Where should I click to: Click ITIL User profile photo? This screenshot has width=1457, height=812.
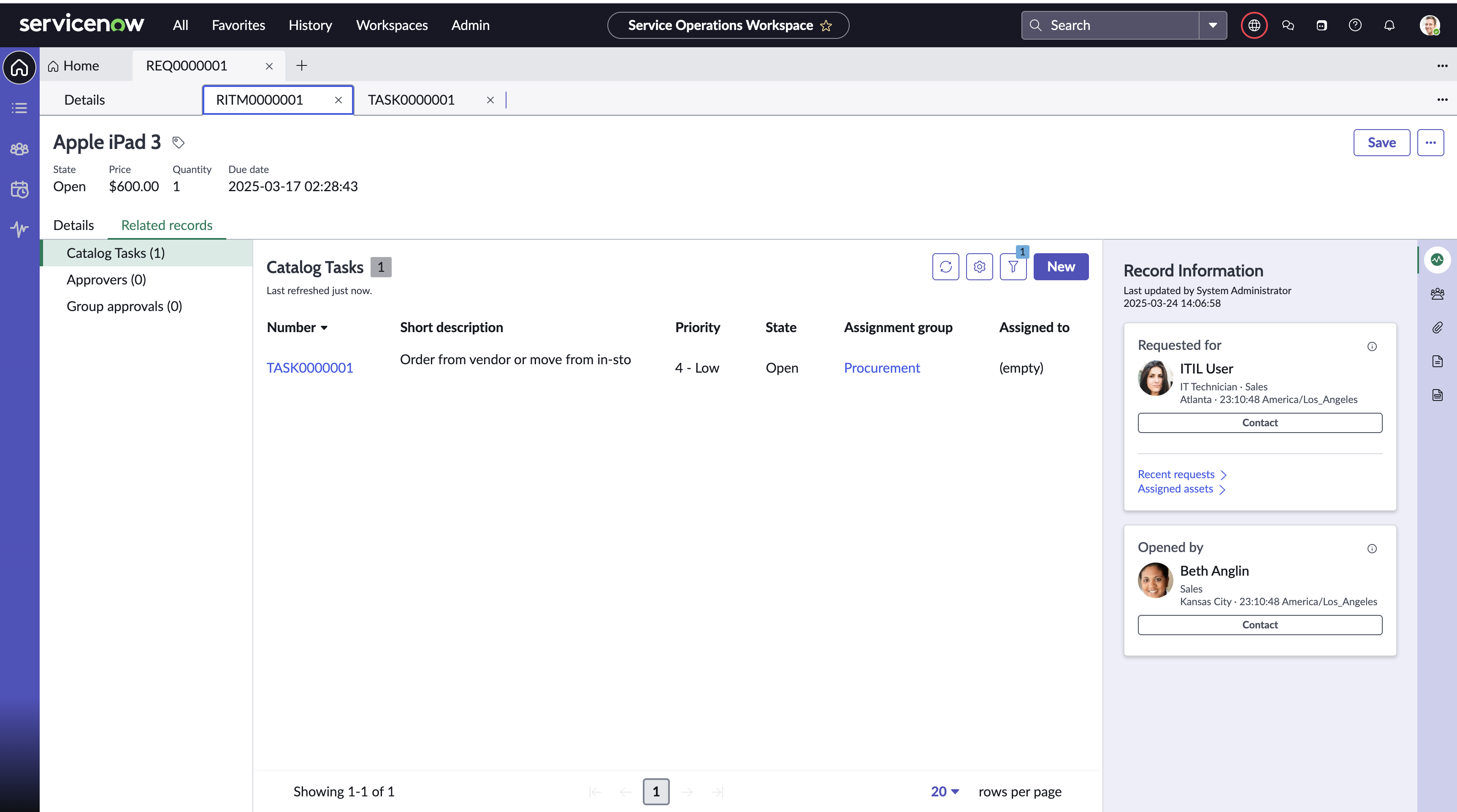tap(1155, 378)
